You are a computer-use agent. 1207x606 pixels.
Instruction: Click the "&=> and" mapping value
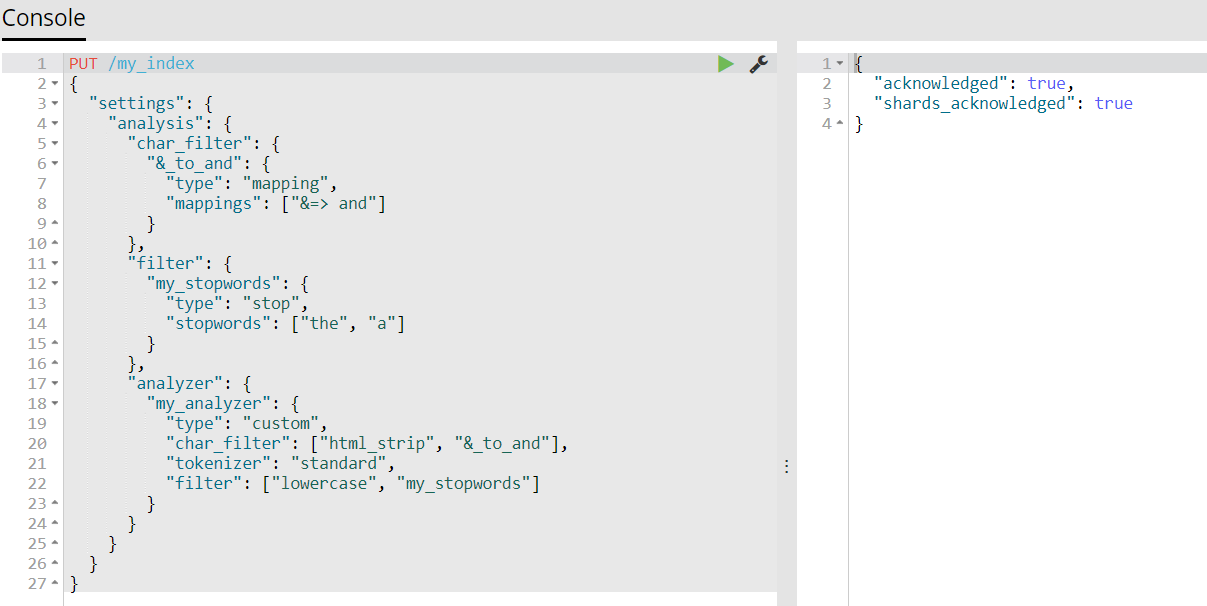coord(334,204)
